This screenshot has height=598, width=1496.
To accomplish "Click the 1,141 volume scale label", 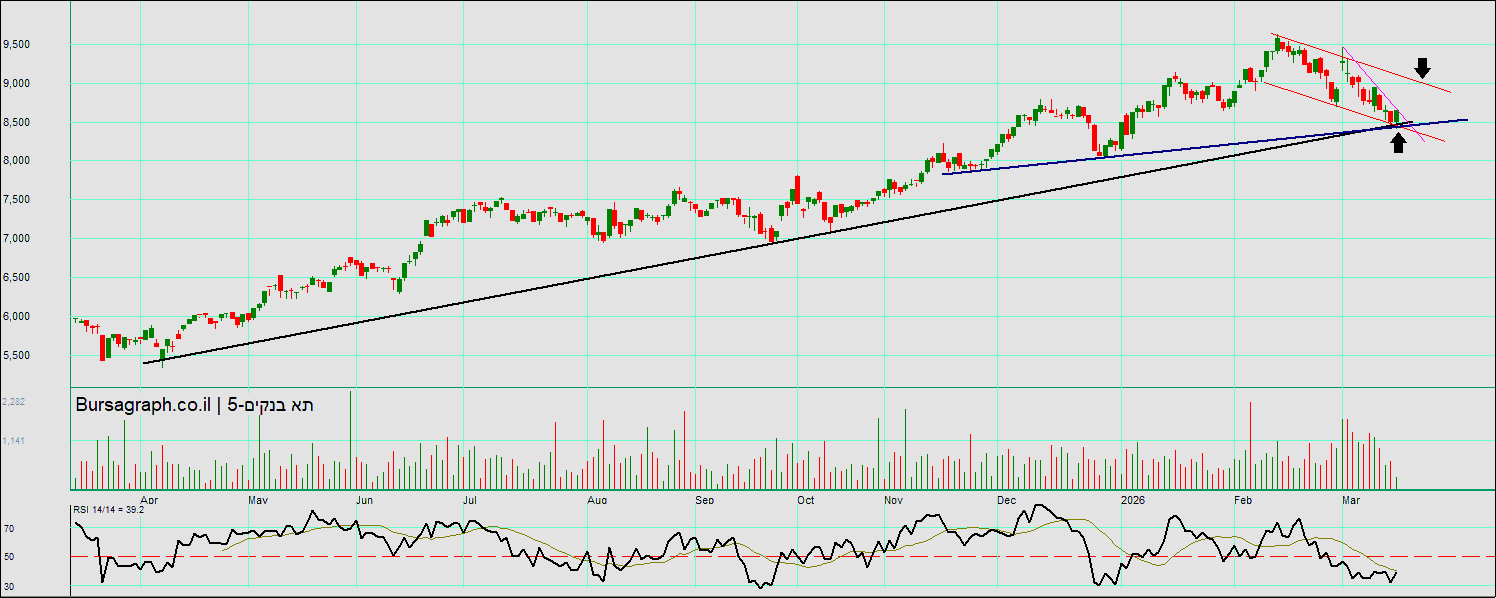I will click(14, 441).
